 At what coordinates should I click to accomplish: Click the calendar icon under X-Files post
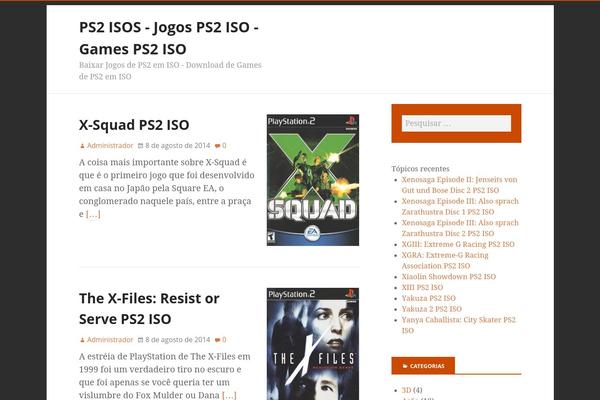coord(140,340)
